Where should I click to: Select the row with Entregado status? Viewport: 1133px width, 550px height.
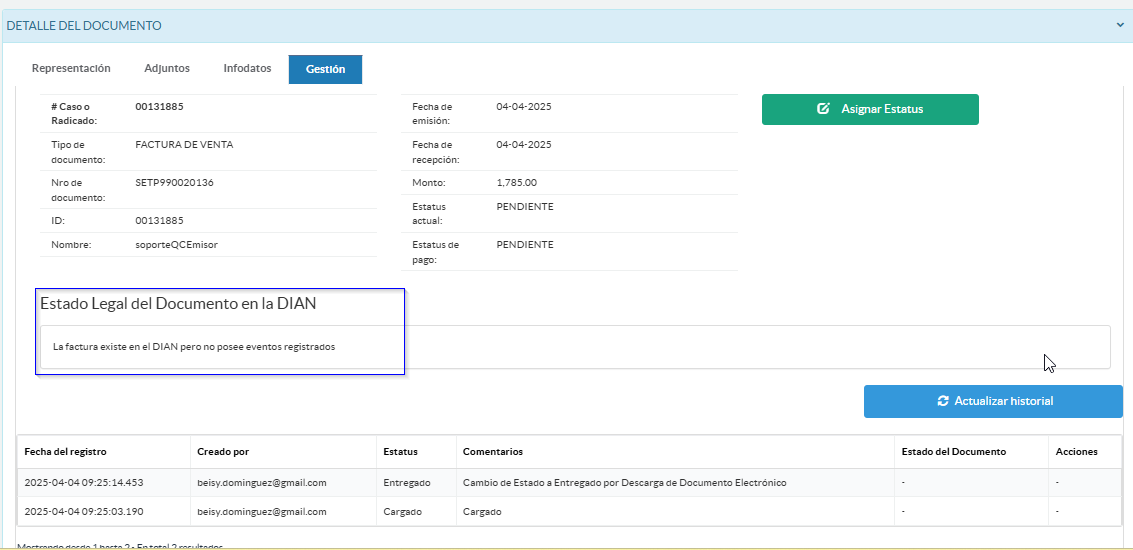[406, 483]
